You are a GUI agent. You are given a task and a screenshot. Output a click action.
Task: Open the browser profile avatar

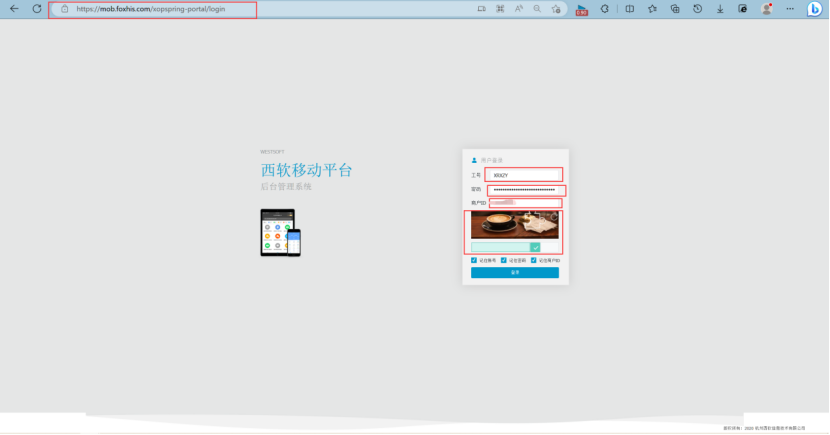766,9
